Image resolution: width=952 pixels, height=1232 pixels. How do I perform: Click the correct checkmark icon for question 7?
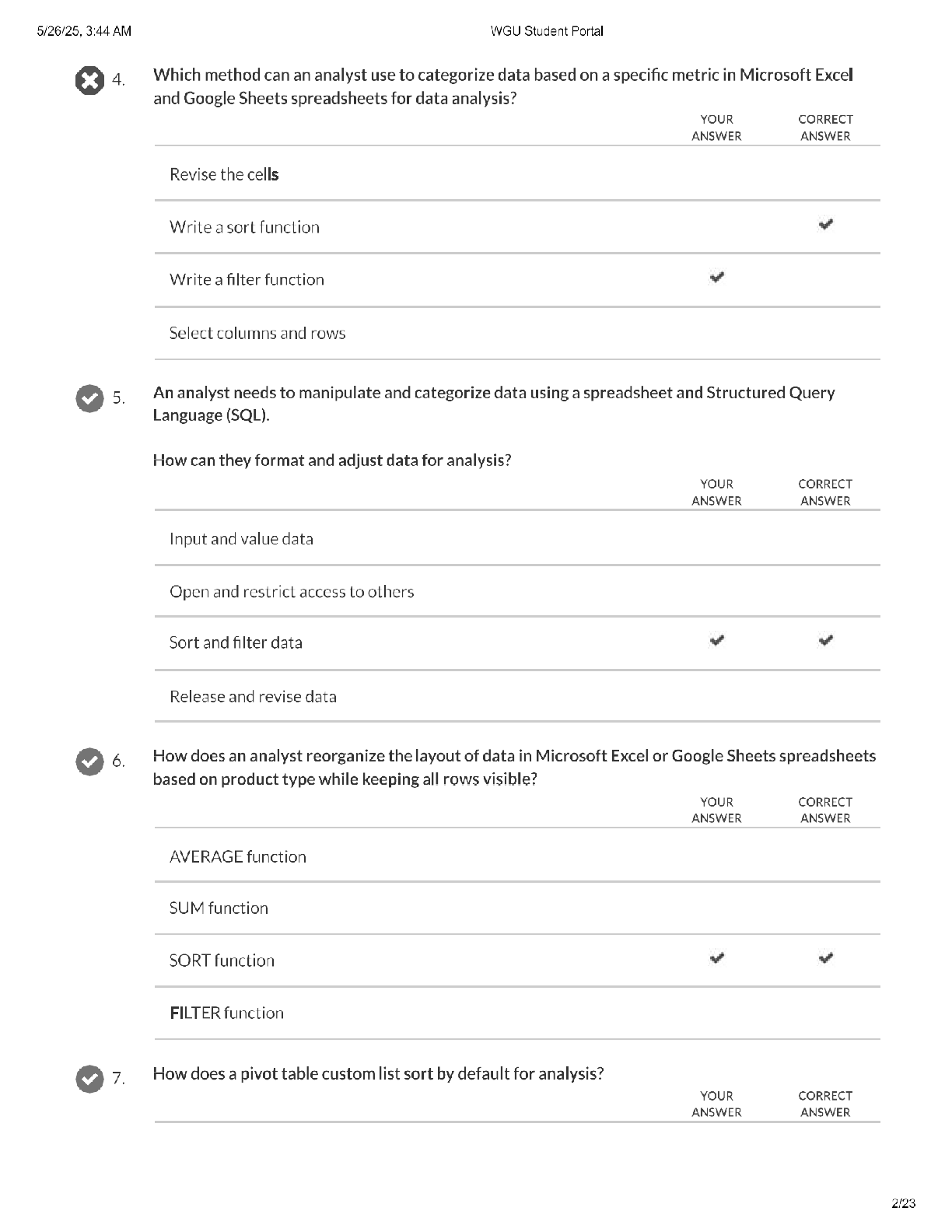tap(89, 1079)
